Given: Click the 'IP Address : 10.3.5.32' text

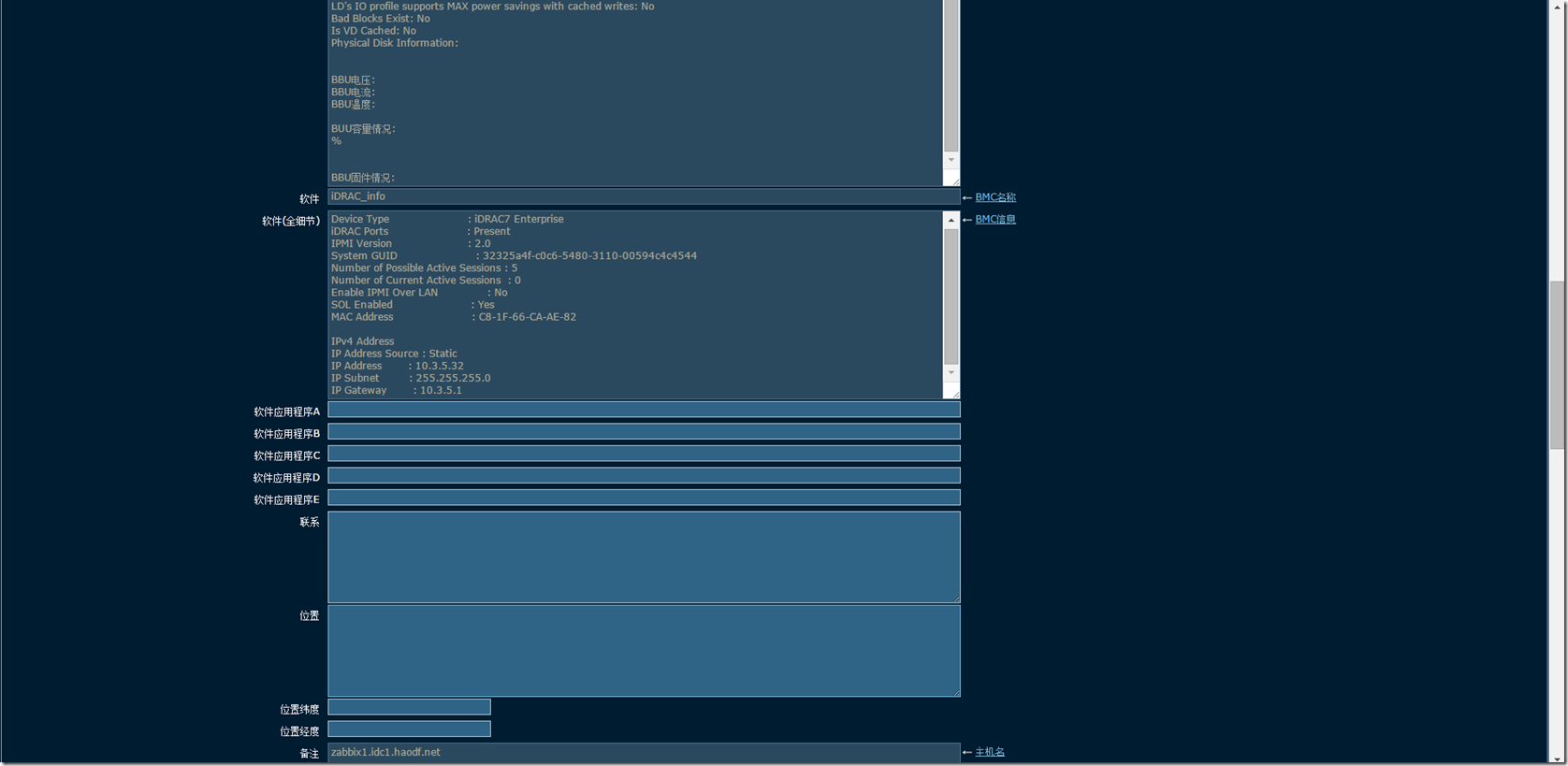Looking at the screenshot, I should pyautogui.click(x=398, y=367).
